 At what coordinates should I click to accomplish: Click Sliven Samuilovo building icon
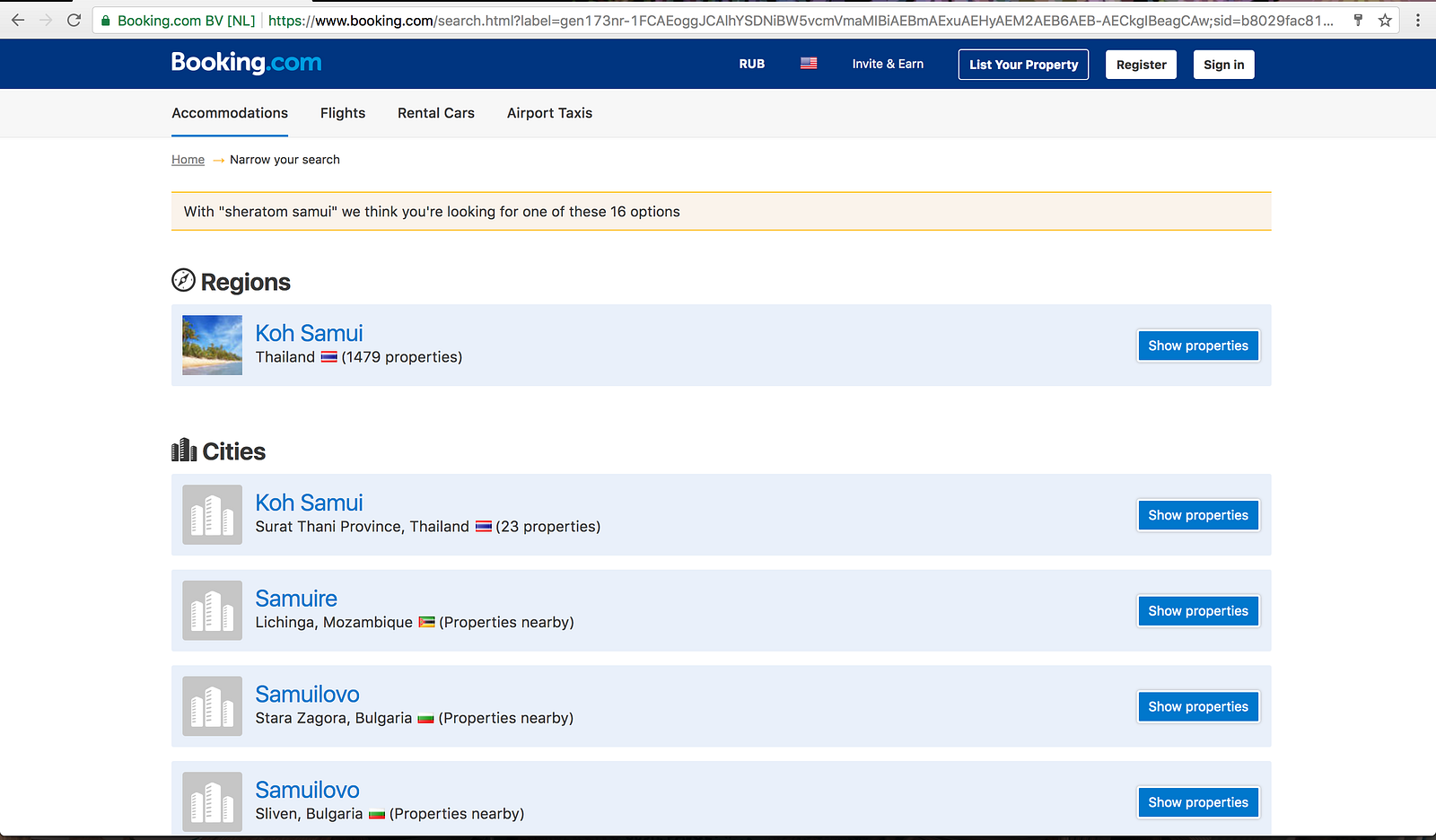[212, 801]
